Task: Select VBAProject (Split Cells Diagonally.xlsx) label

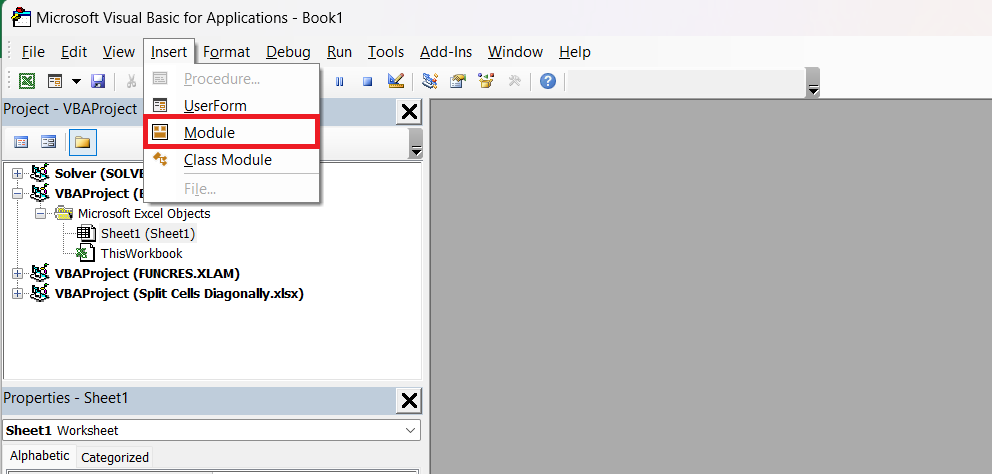Action: tap(180, 294)
